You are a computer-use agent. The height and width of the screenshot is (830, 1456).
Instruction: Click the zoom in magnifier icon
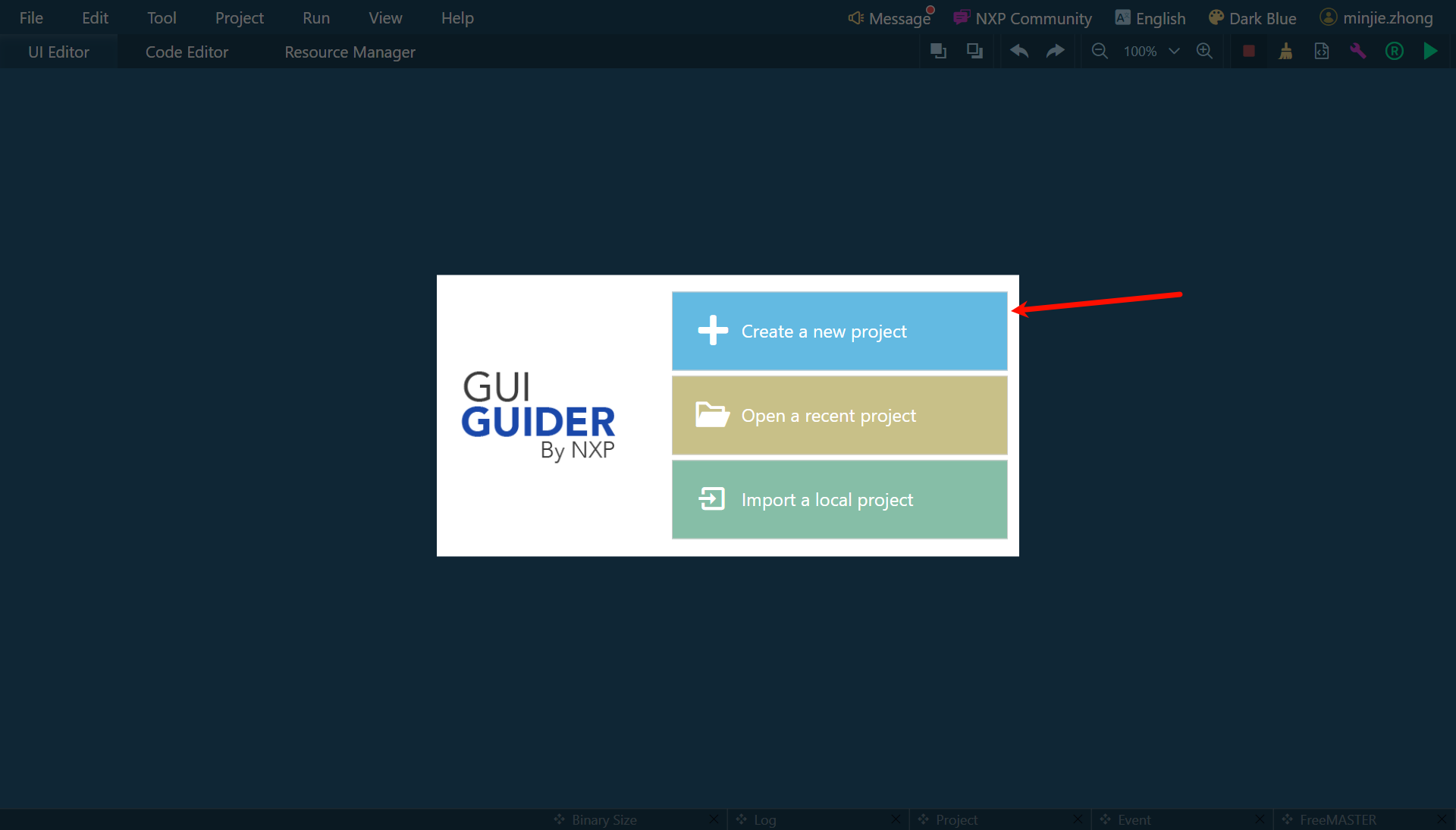pyautogui.click(x=1204, y=52)
